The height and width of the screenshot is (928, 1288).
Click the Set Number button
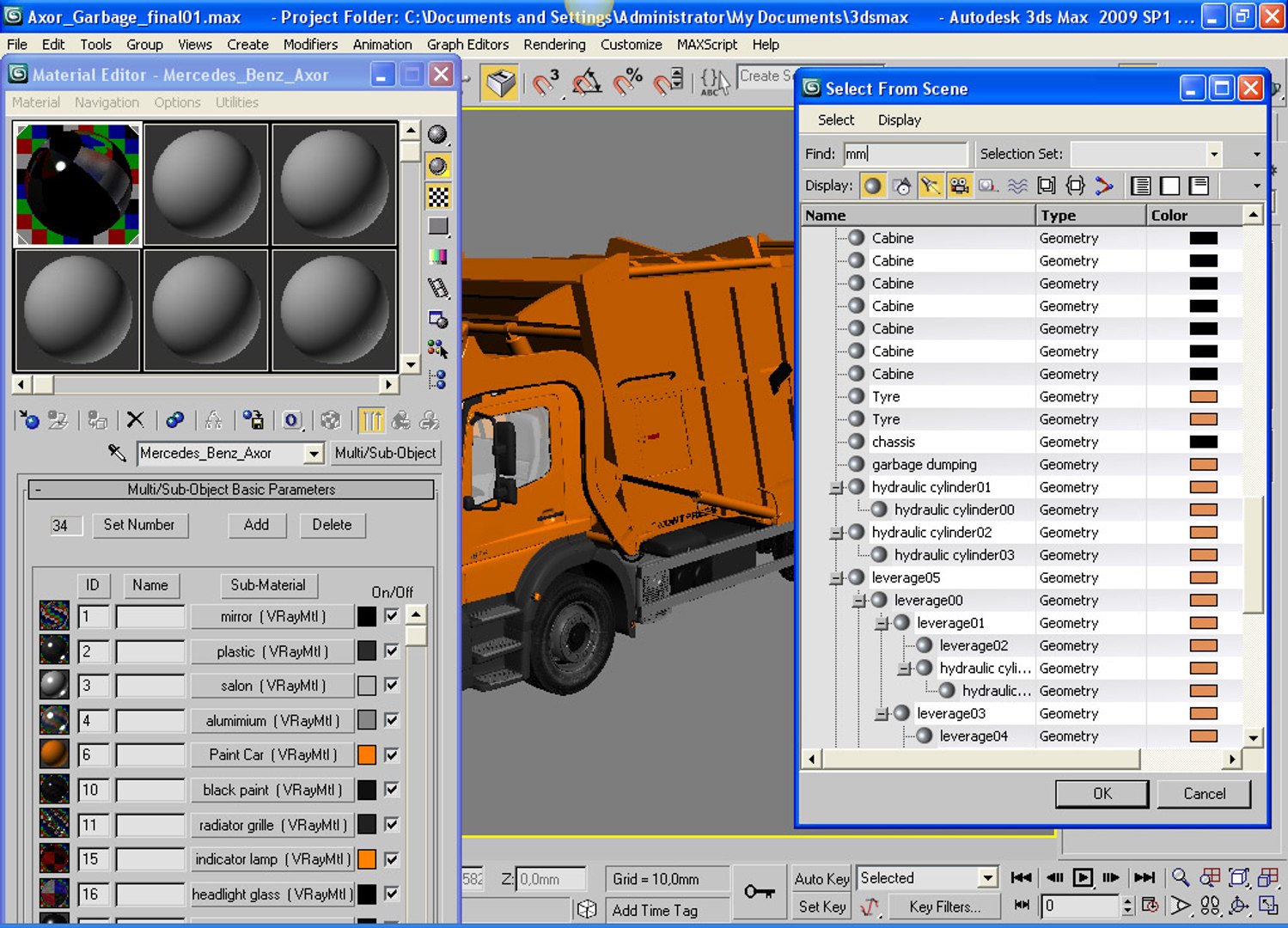click(x=138, y=525)
